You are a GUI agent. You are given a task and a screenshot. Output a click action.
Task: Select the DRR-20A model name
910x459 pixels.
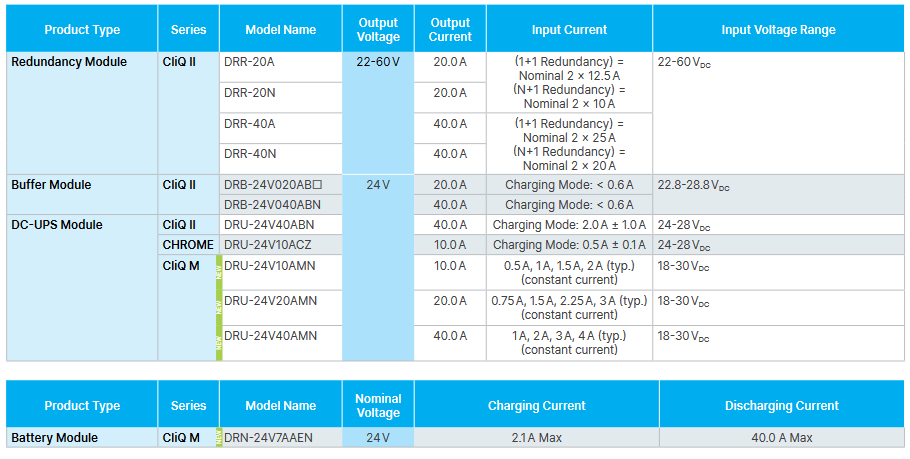[250, 62]
